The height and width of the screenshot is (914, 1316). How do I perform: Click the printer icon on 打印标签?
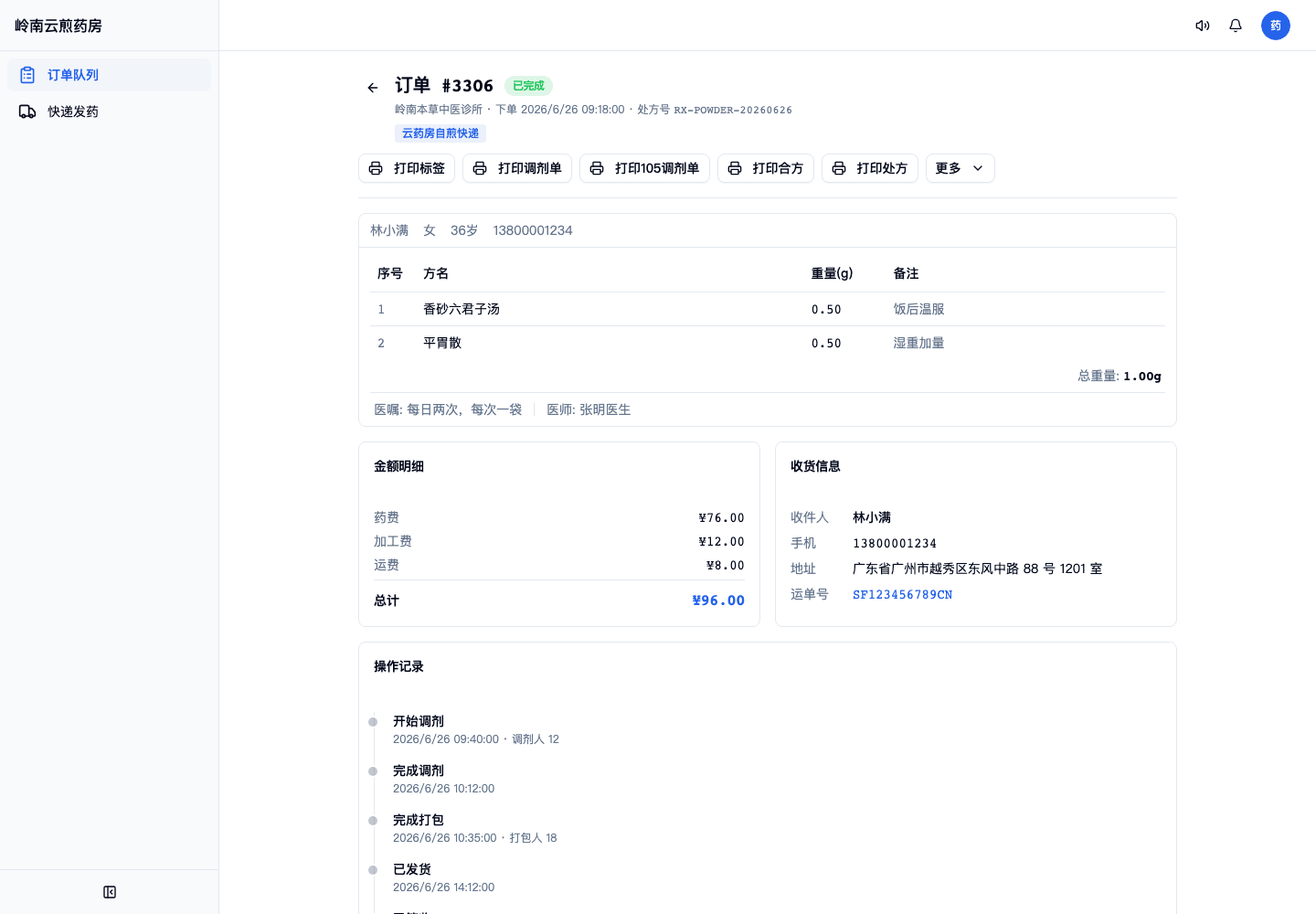point(376,168)
